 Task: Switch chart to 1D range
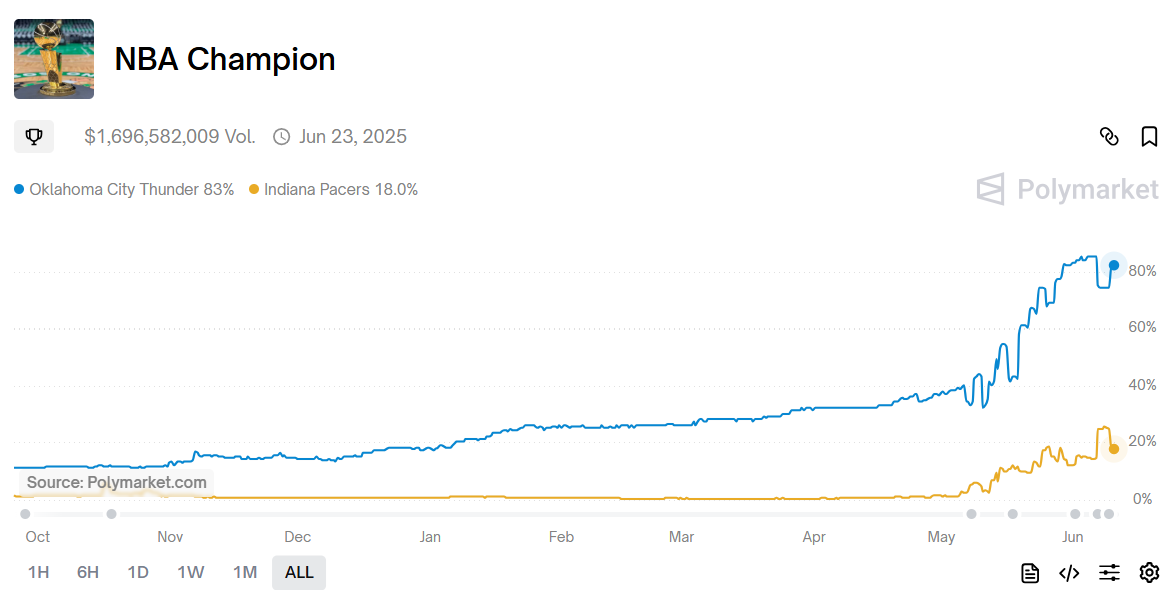[138, 573]
